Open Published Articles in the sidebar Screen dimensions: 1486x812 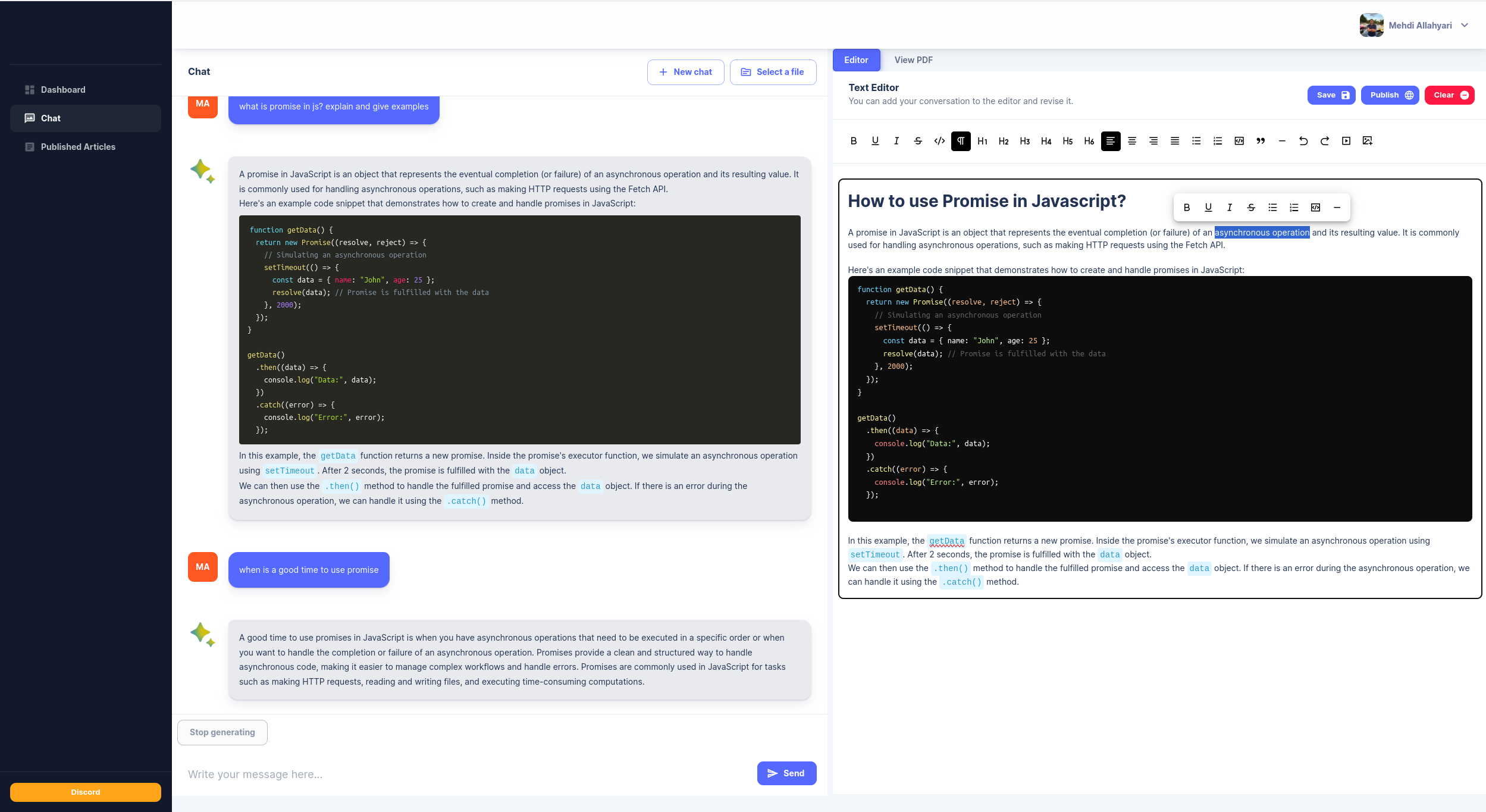(x=78, y=147)
